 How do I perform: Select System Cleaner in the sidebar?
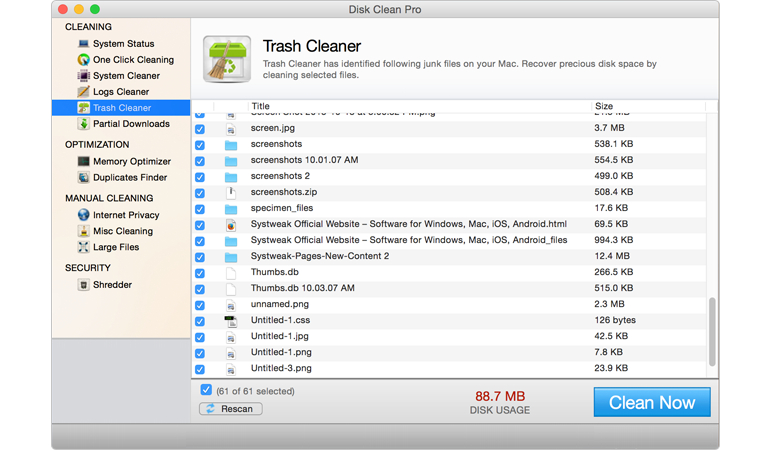click(126, 76)
